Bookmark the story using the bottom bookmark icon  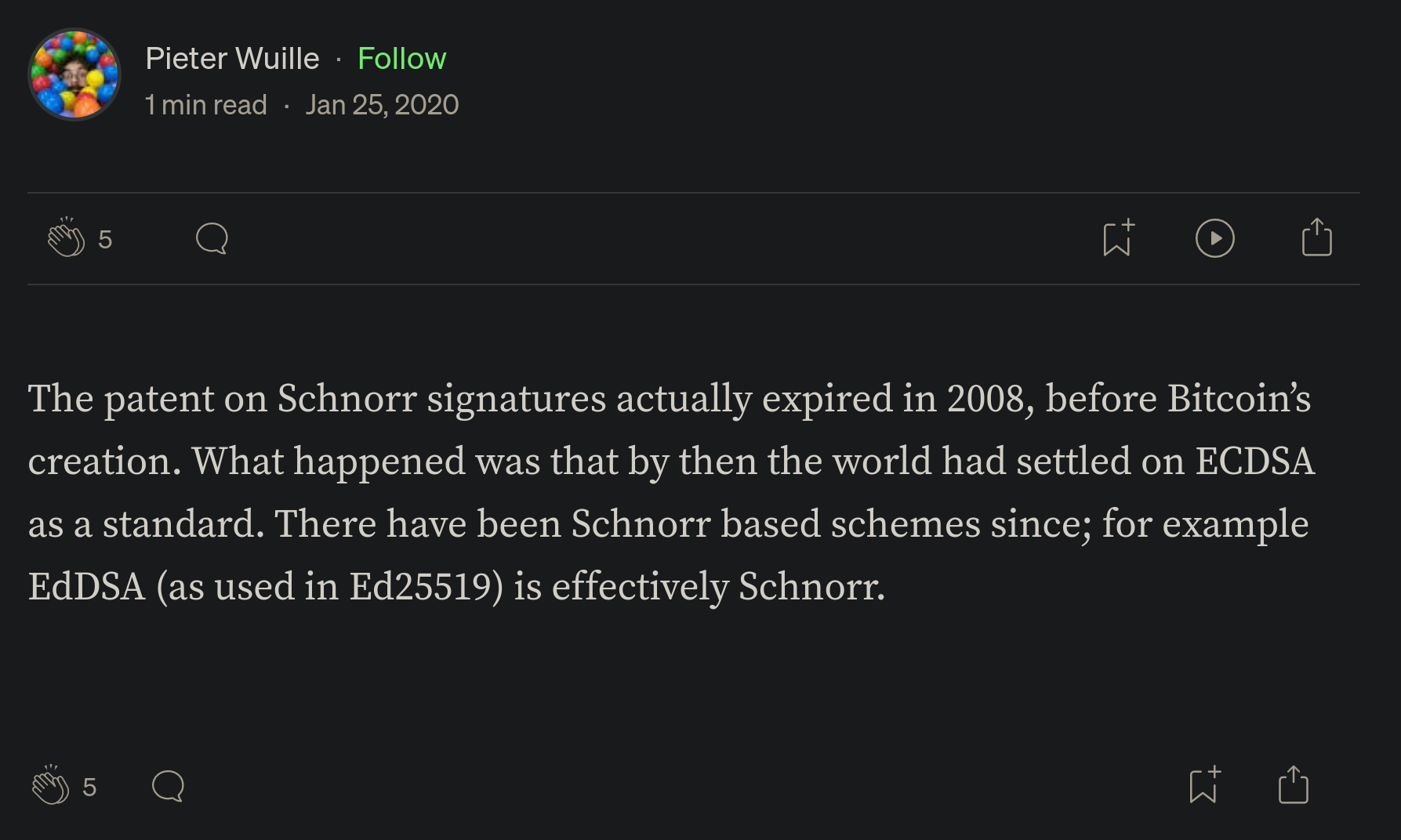coord(1204,785)
